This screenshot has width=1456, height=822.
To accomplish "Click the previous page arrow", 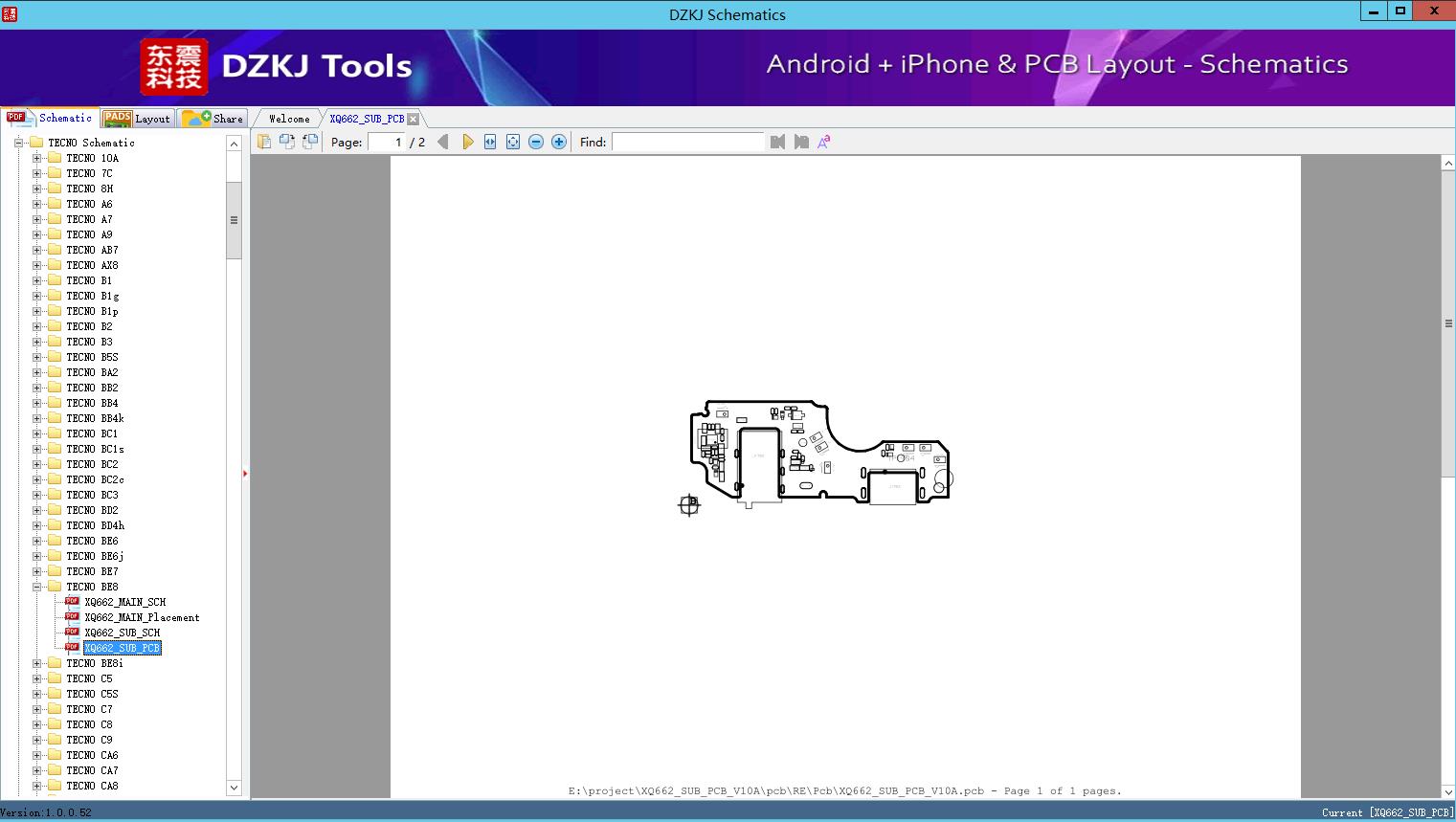I will (442, 142).
